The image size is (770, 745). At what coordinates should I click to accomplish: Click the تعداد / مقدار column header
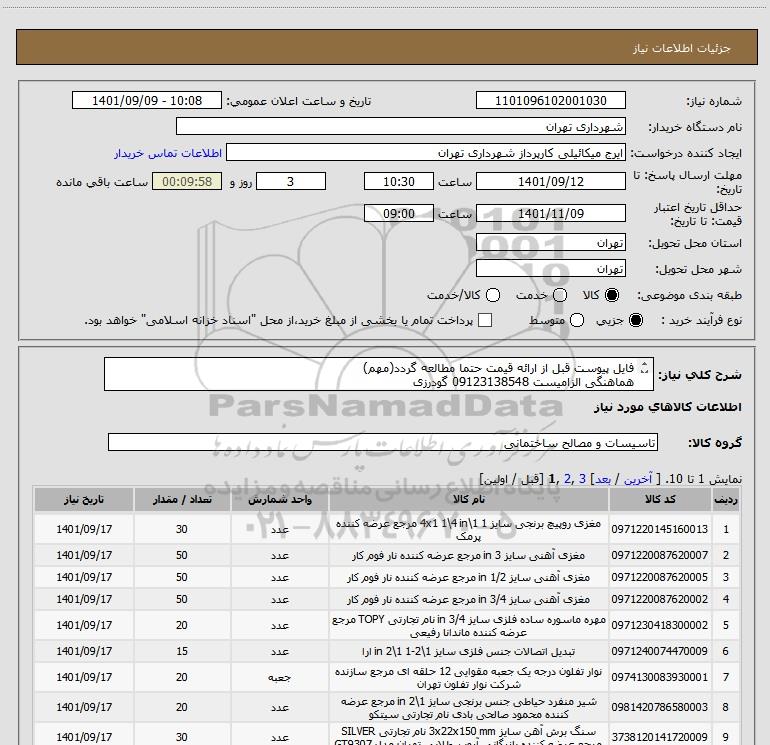point(182,499)
